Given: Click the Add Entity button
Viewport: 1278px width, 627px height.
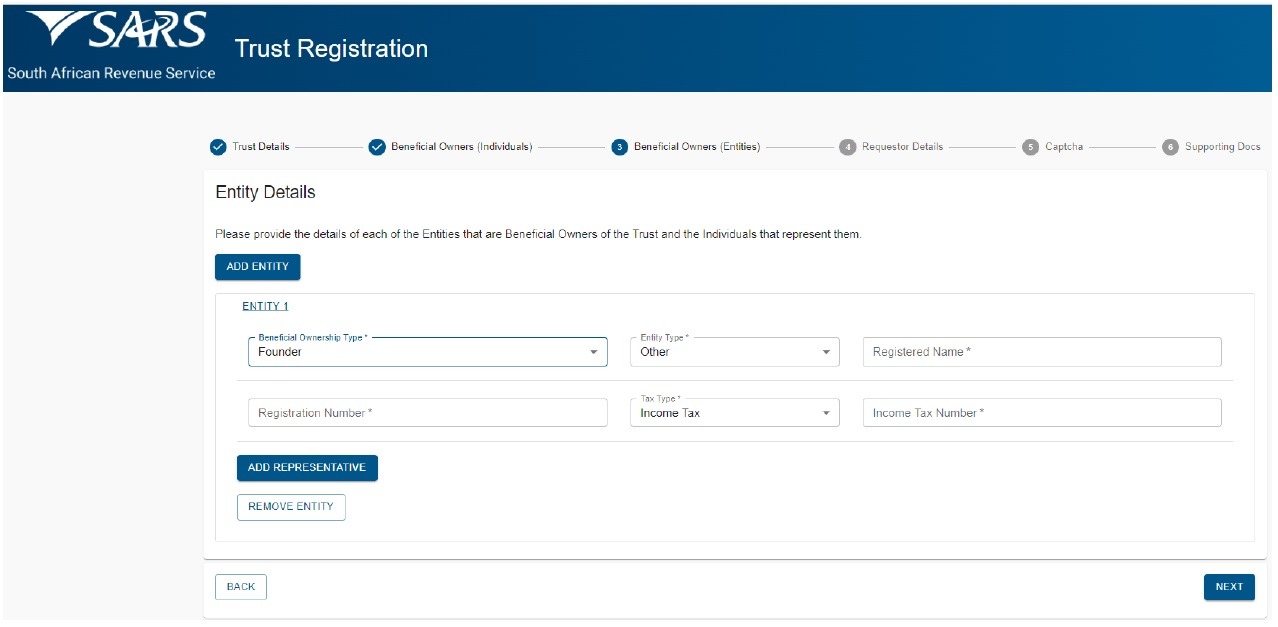Looking at the screenshot, I should (257, 267).
